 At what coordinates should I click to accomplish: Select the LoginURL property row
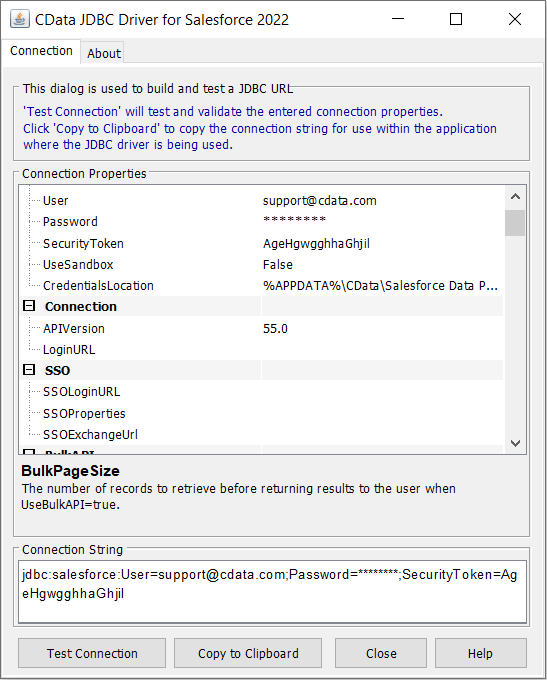[x=262, y=350]
